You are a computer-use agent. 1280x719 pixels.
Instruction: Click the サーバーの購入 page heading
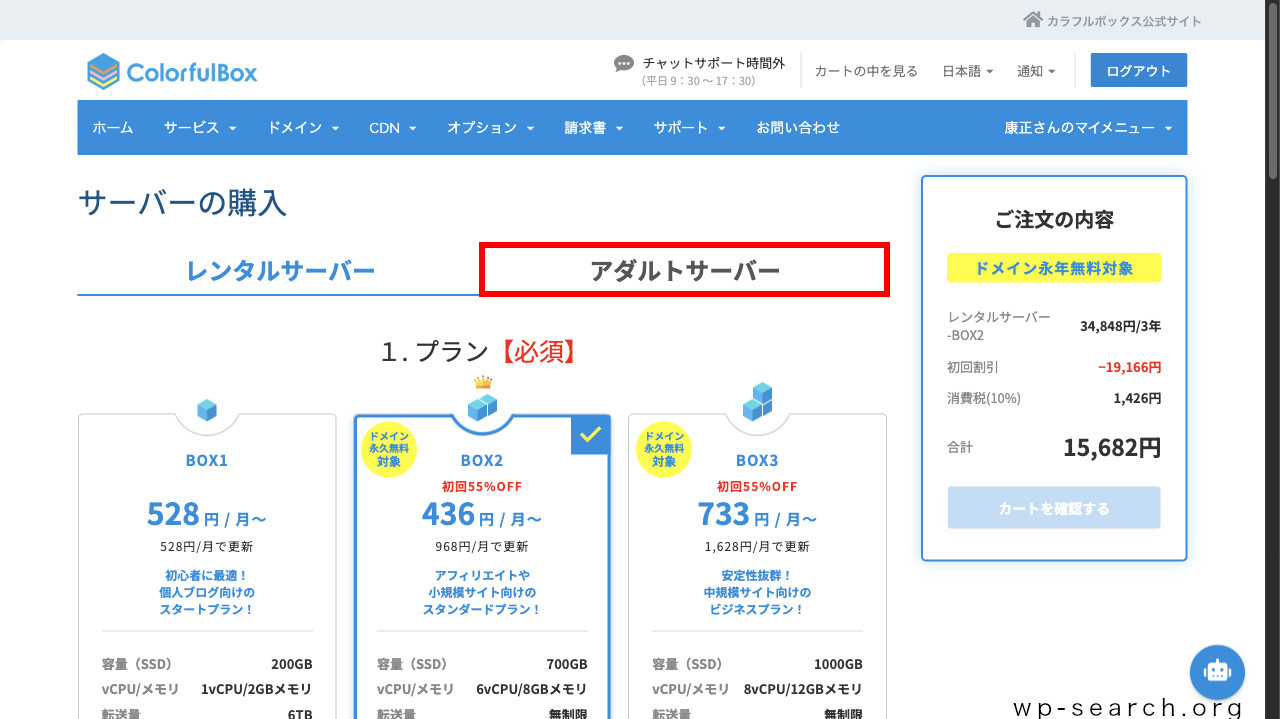tap(182, 203)
